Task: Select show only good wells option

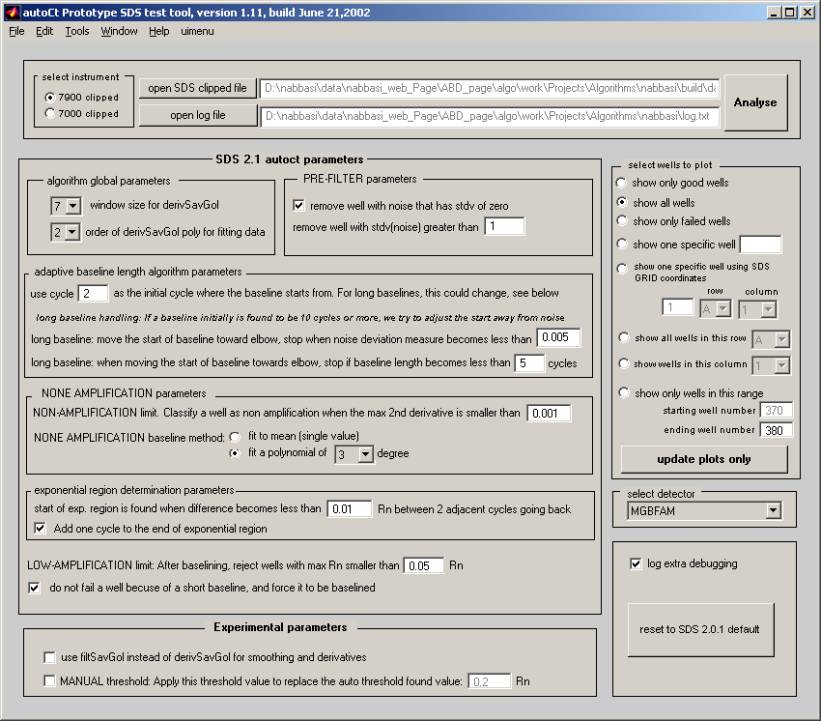Action: [622, 183]
